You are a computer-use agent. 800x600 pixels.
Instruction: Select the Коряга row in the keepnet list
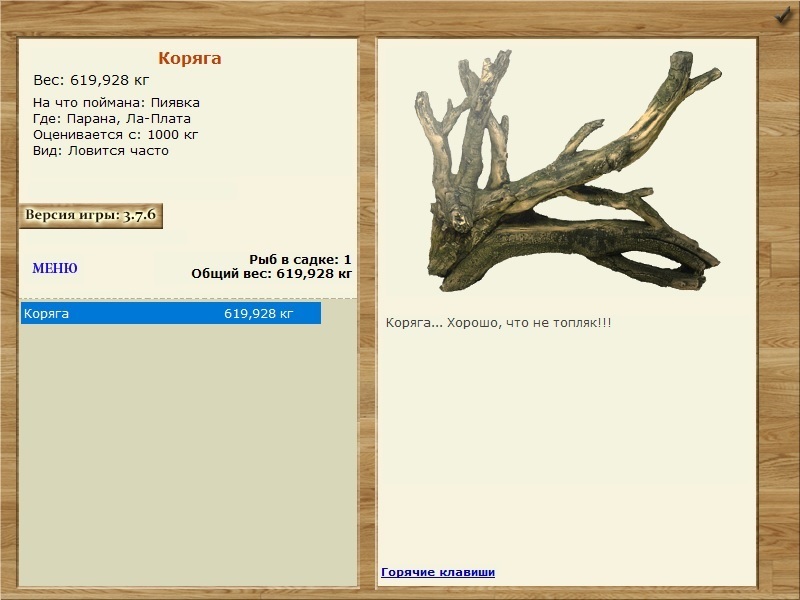pyautogui.click(x=171, y=313)
